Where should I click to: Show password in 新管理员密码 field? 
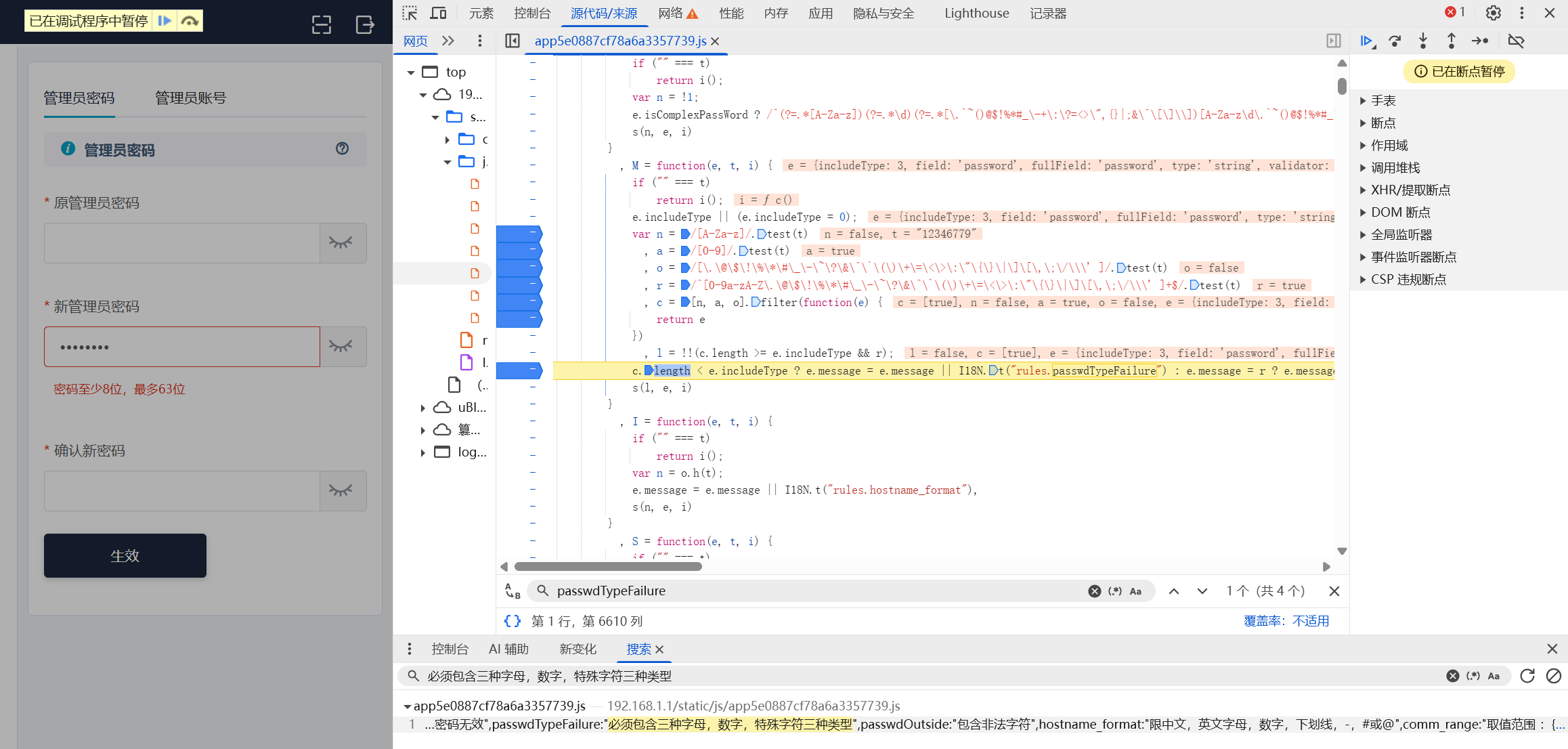tap(341, 347)
